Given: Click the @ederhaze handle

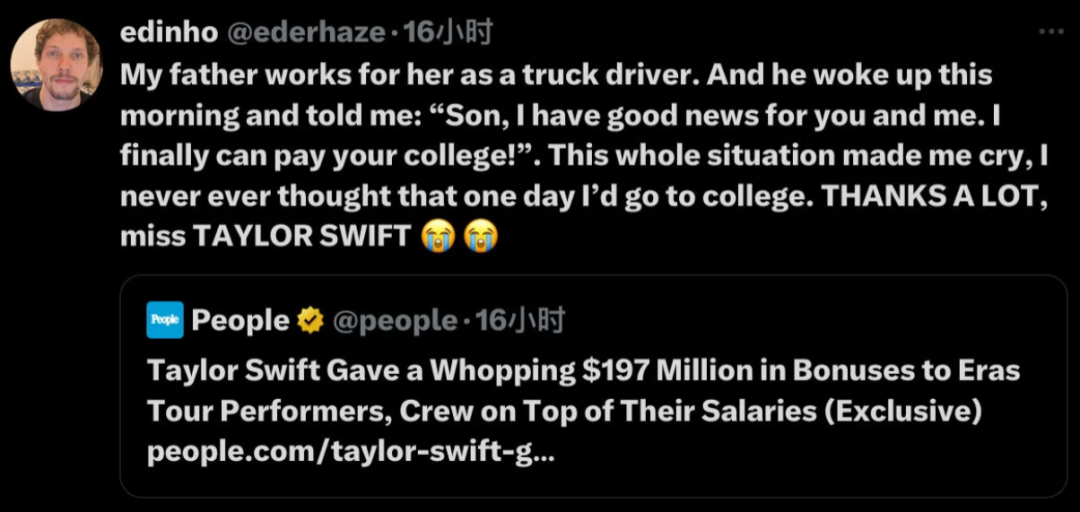Looking at the screenshot, I should 306,33.
